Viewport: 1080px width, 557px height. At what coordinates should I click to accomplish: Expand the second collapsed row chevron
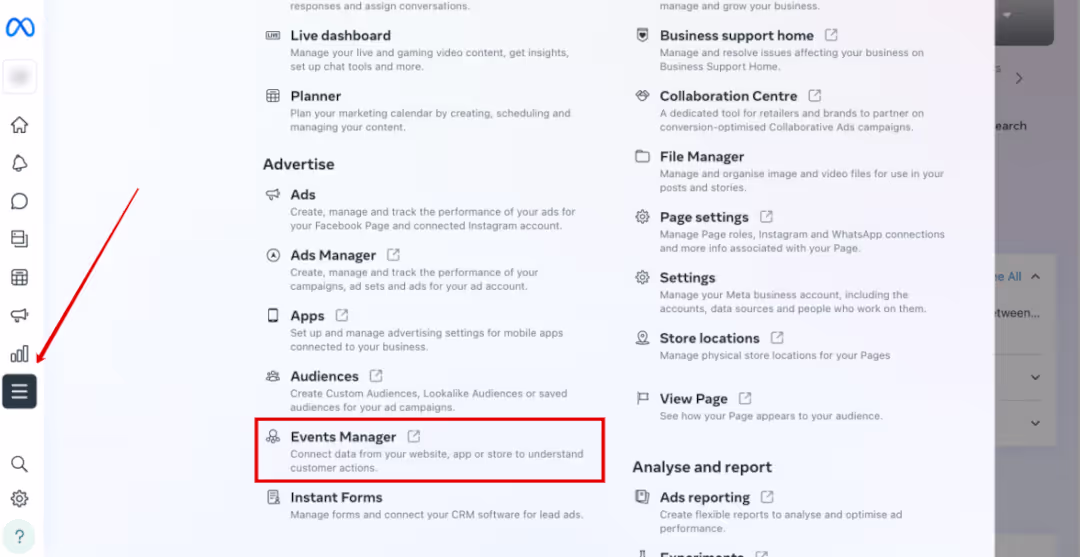[1035, 423]
